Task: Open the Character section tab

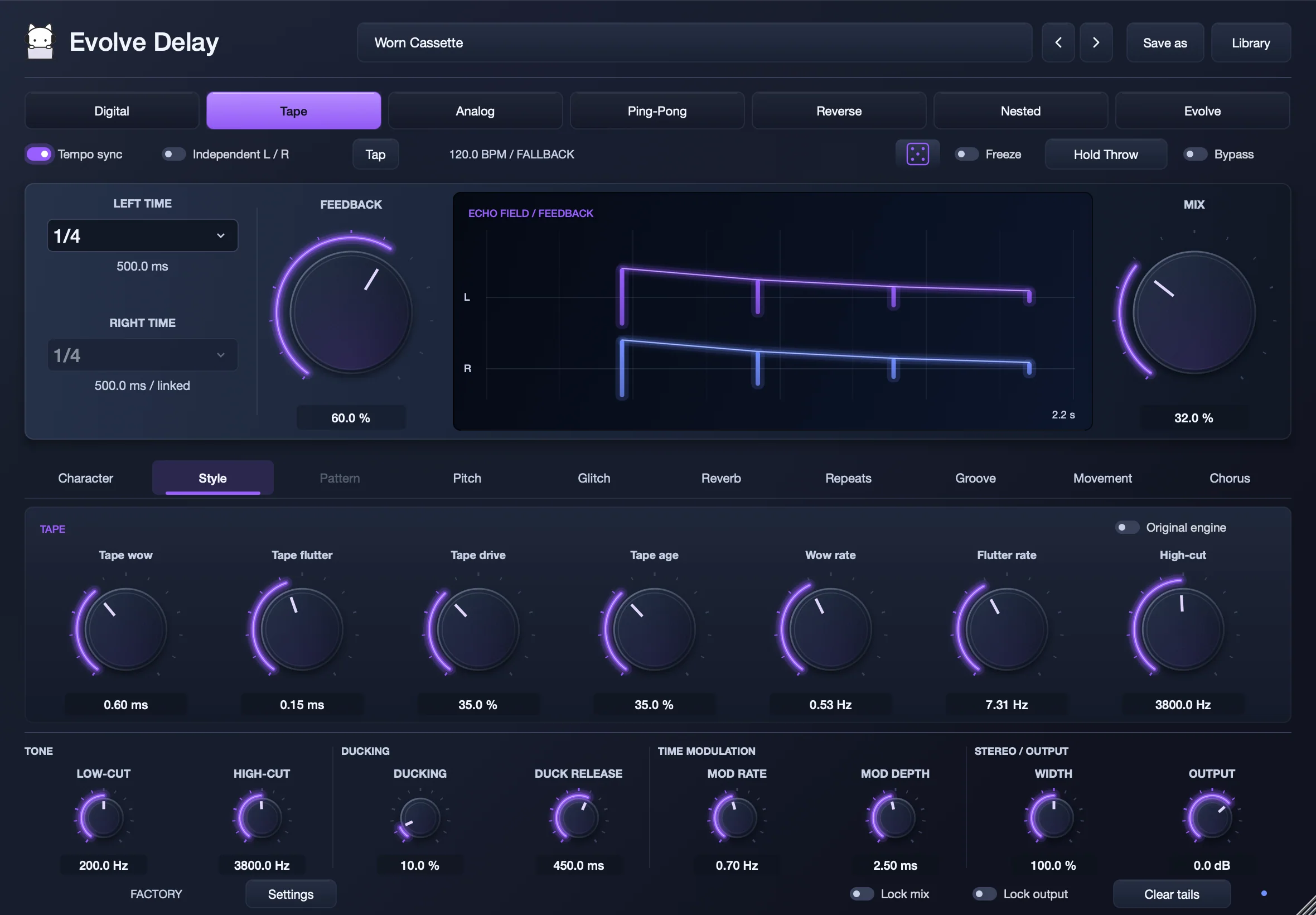Action: [85, 478]
